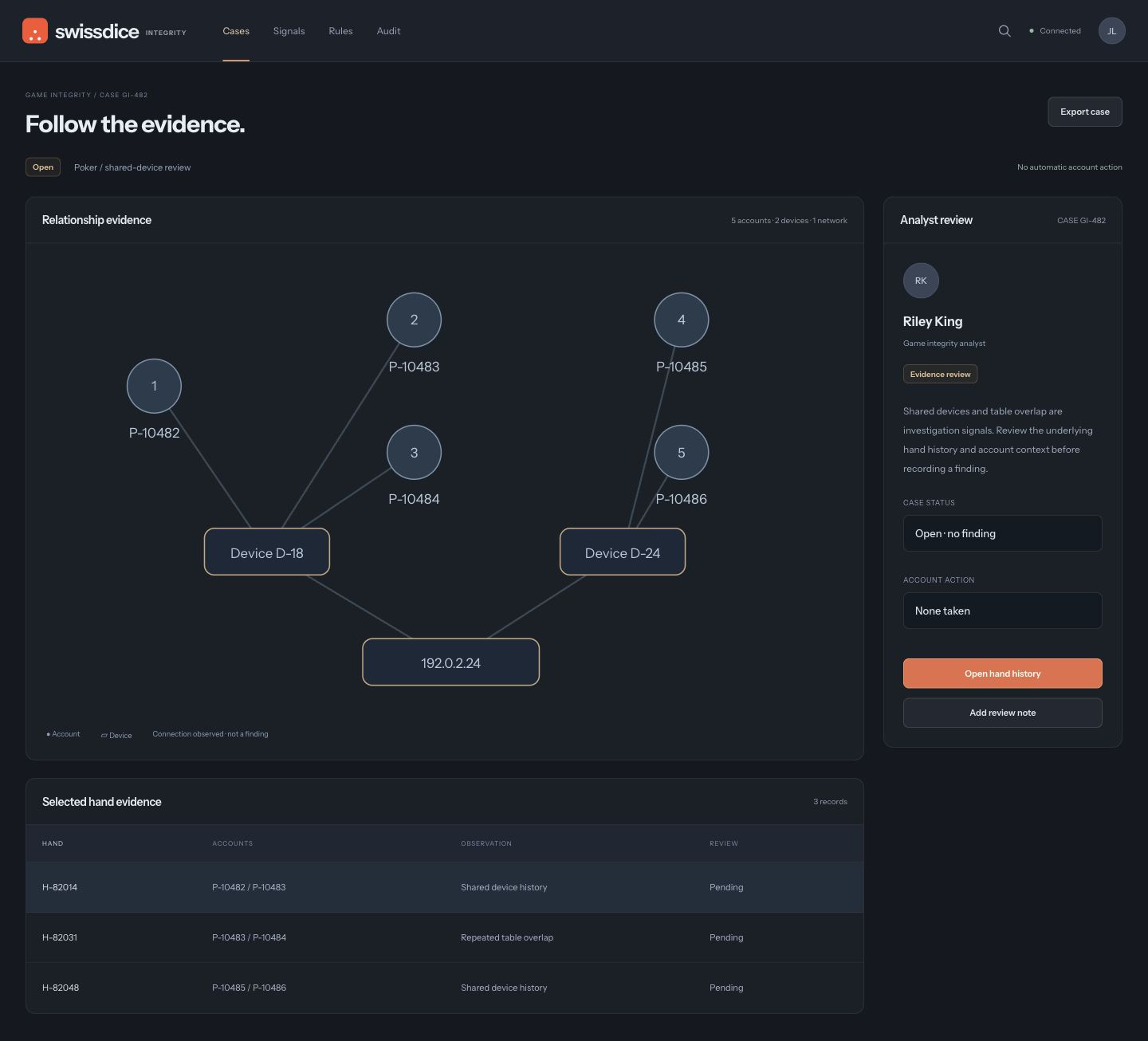Open the Account action field 'None taken'
Image resolution: width=1148 pixels, height=1041 pixels.
pos(1002,611)
